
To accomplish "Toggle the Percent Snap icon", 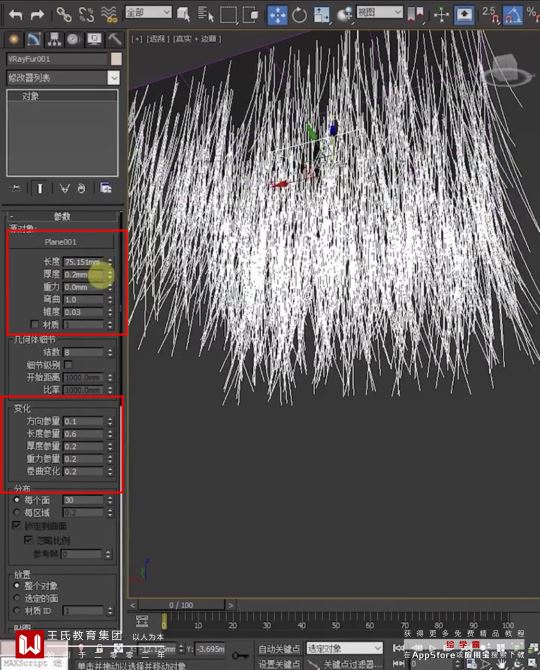I will [533, 15].
